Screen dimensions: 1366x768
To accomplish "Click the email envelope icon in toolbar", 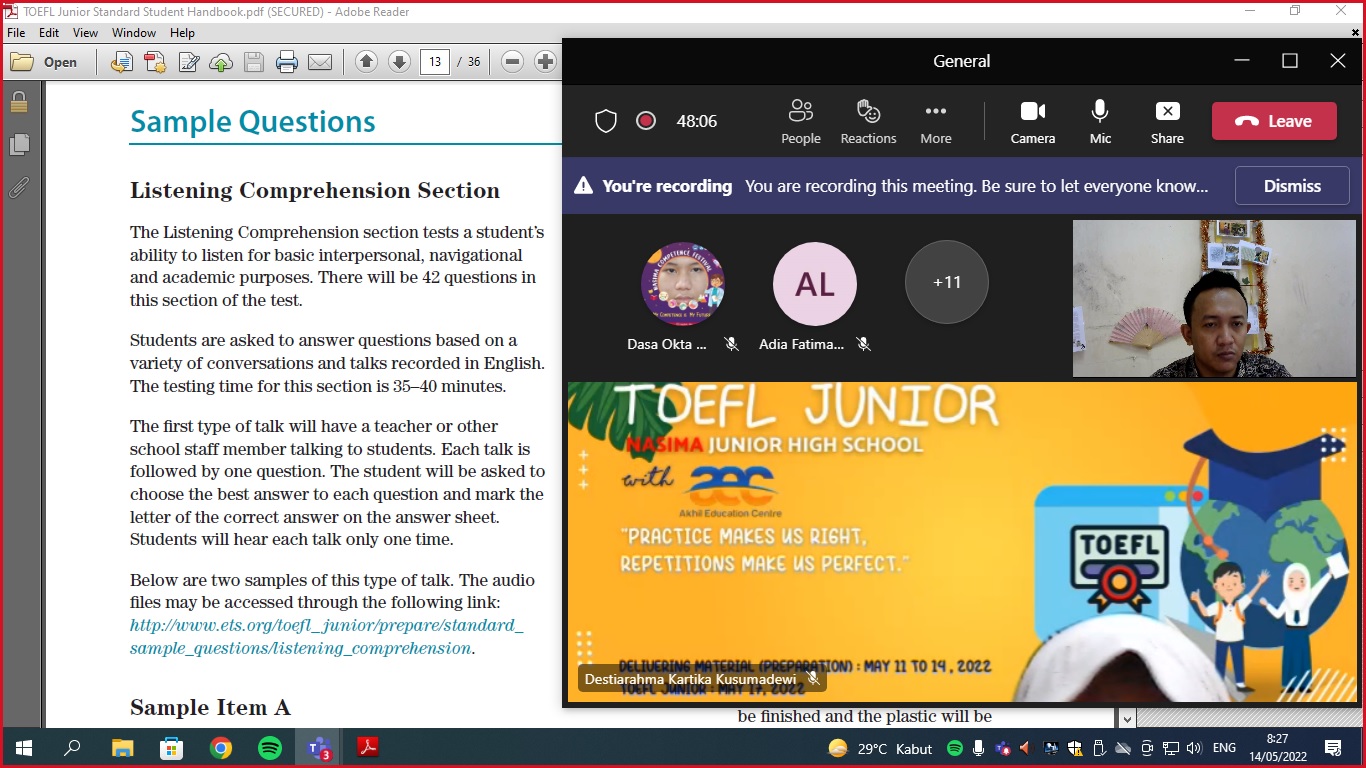I will 320,62.
